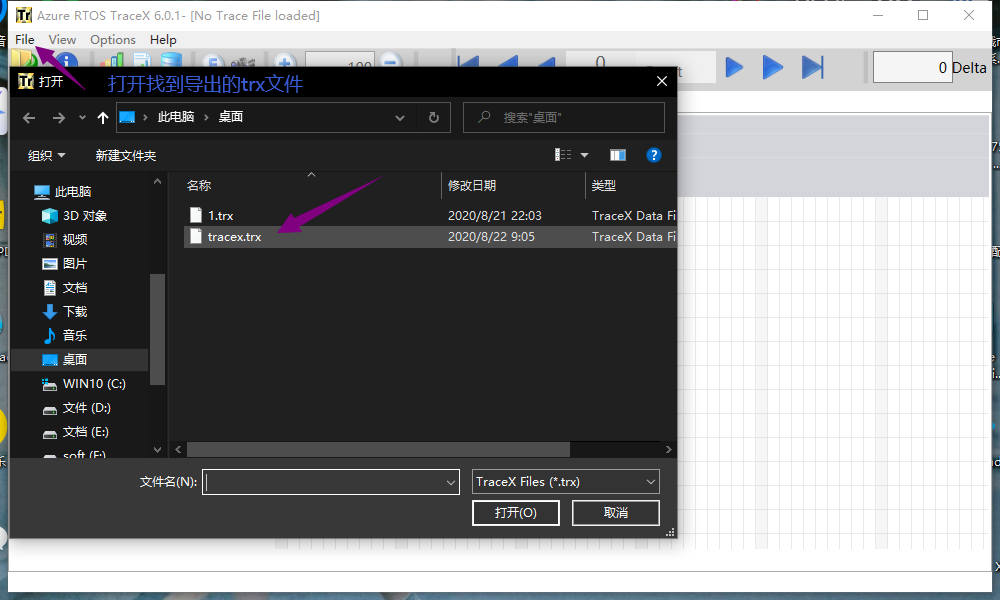Go back with the dialog's back arrow
Image resolution: width=1000 pixels, height=600 pixels.
(x=29, y=117)
